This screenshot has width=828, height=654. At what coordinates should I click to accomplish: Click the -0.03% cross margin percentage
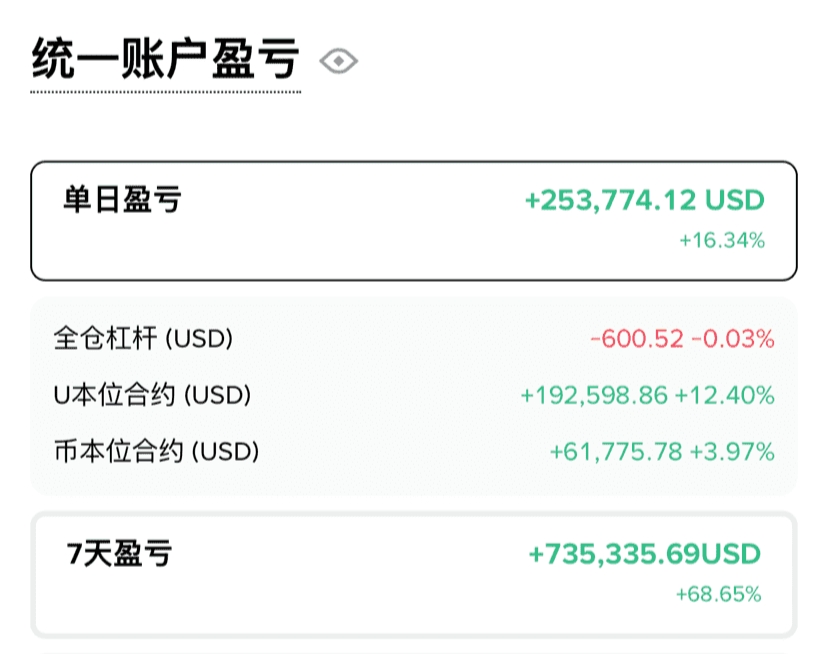click(733, 339)
